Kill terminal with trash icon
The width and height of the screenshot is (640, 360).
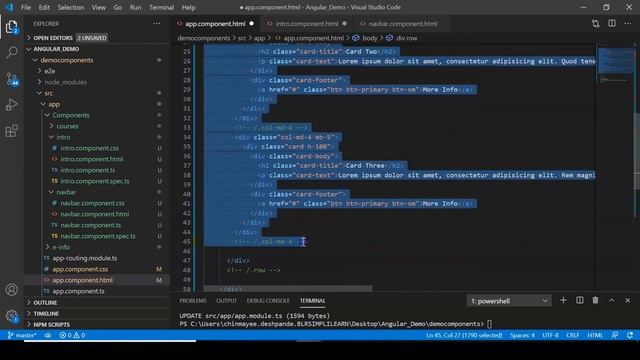coord(595,300)
